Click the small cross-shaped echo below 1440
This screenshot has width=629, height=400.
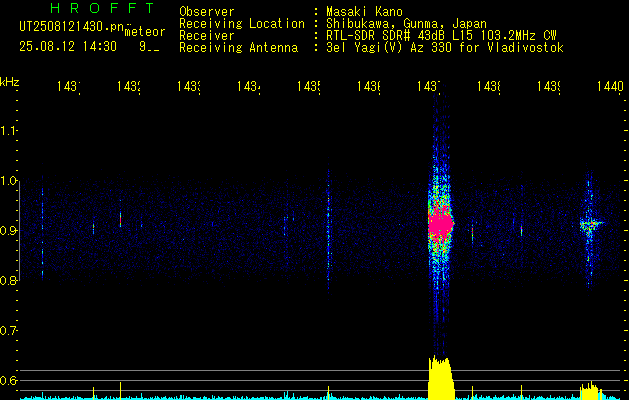pos(590,223)
